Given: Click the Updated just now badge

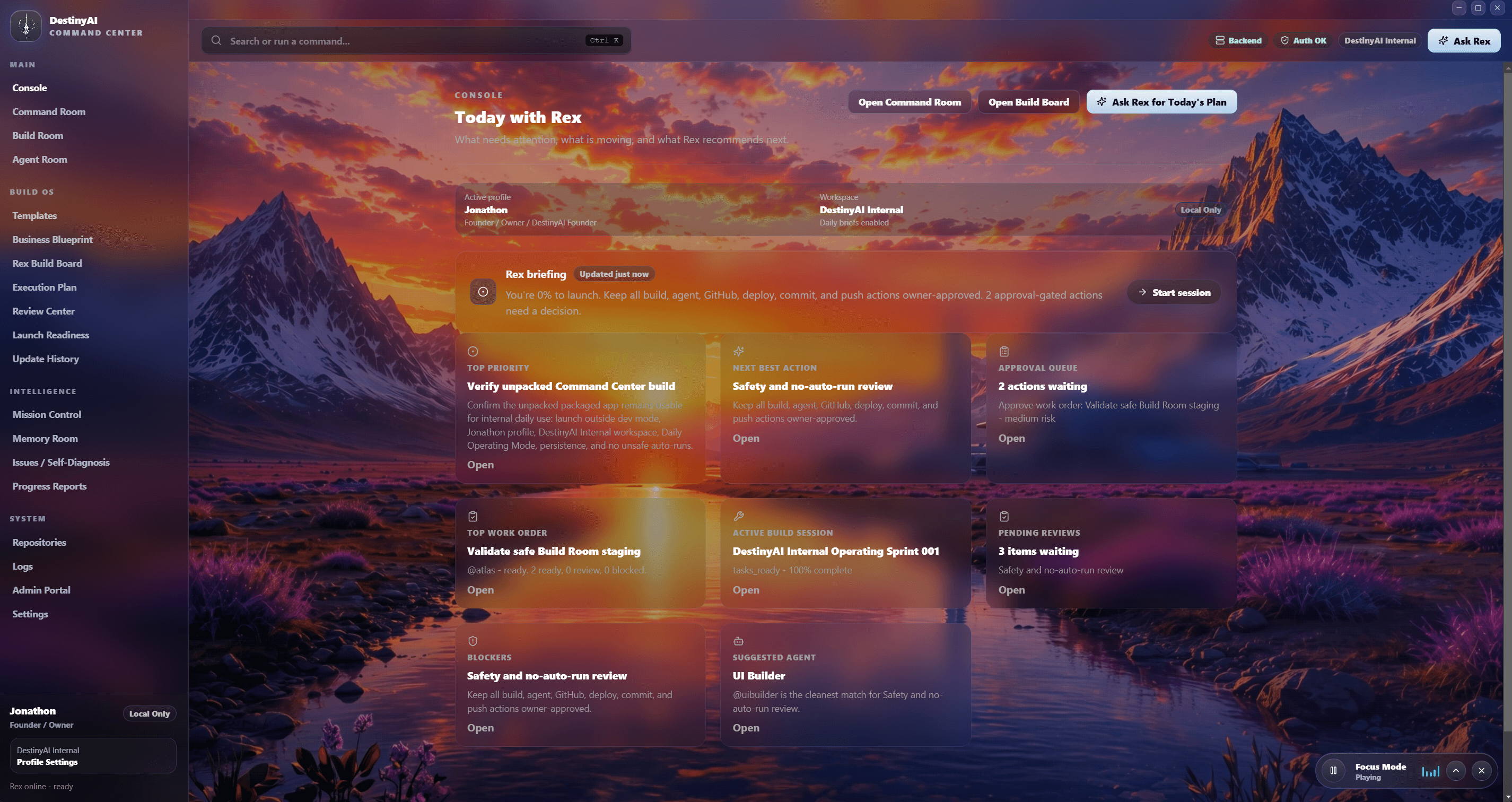Looking at the screenshot, I should pos(614,274).
